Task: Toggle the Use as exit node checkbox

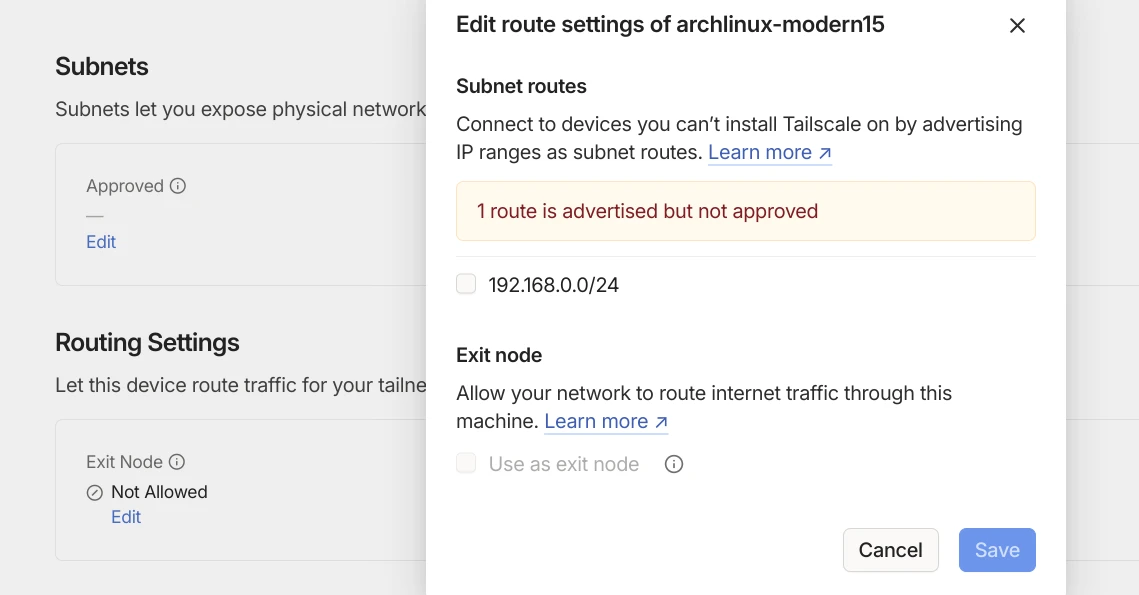Action: point(466,463)
